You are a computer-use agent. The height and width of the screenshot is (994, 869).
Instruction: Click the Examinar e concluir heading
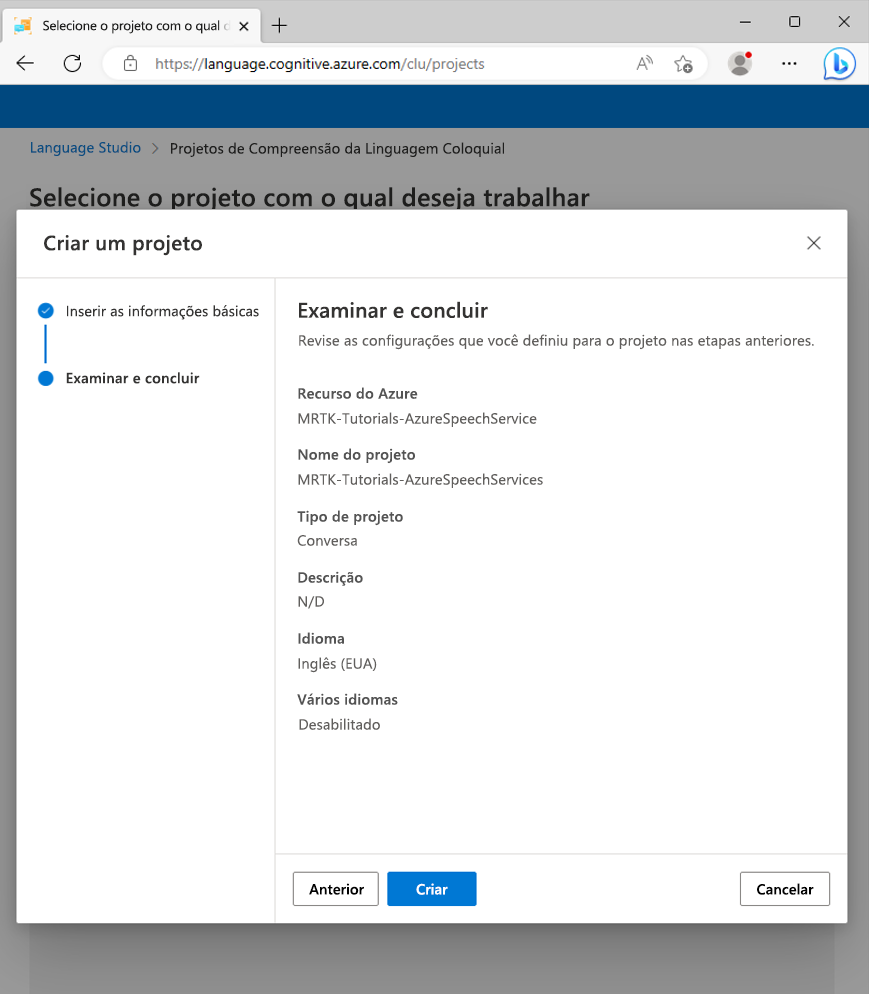point(392,311)
